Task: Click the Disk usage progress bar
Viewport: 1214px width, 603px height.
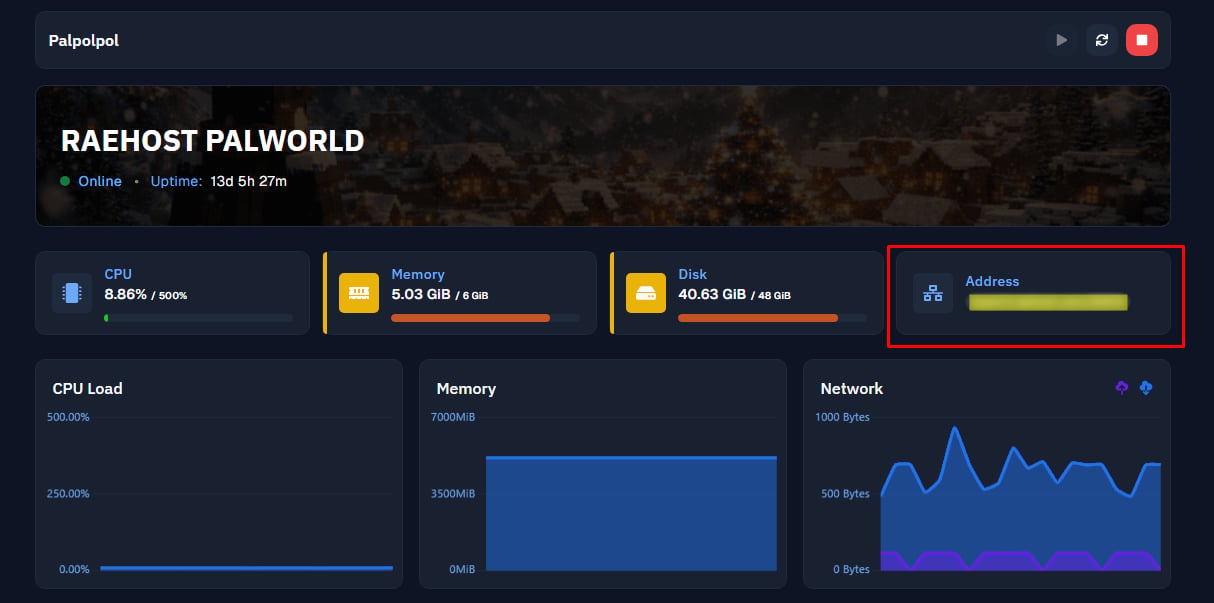Action: [772, 318]
